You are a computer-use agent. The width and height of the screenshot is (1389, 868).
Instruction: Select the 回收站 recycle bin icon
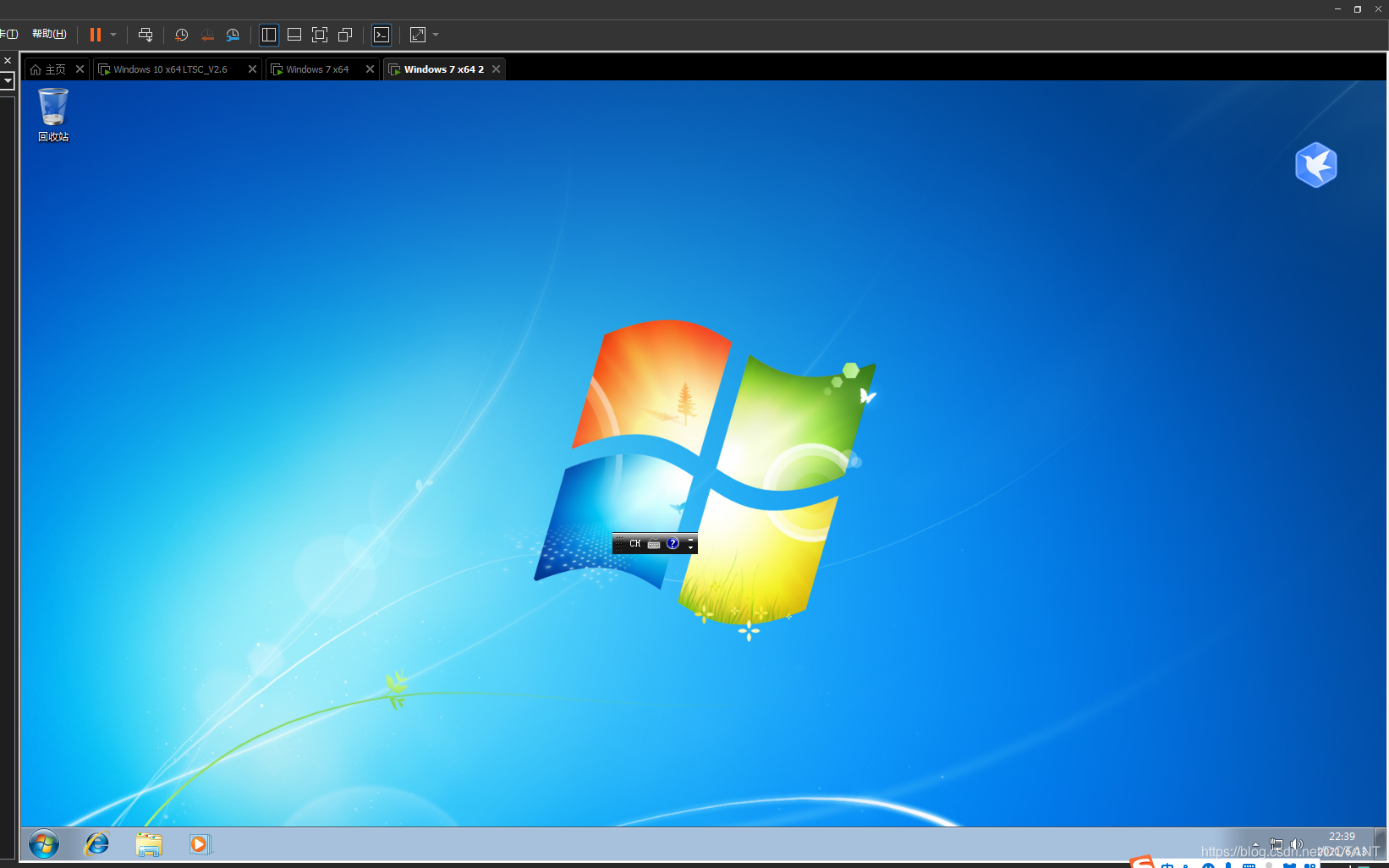pos(53,116)
